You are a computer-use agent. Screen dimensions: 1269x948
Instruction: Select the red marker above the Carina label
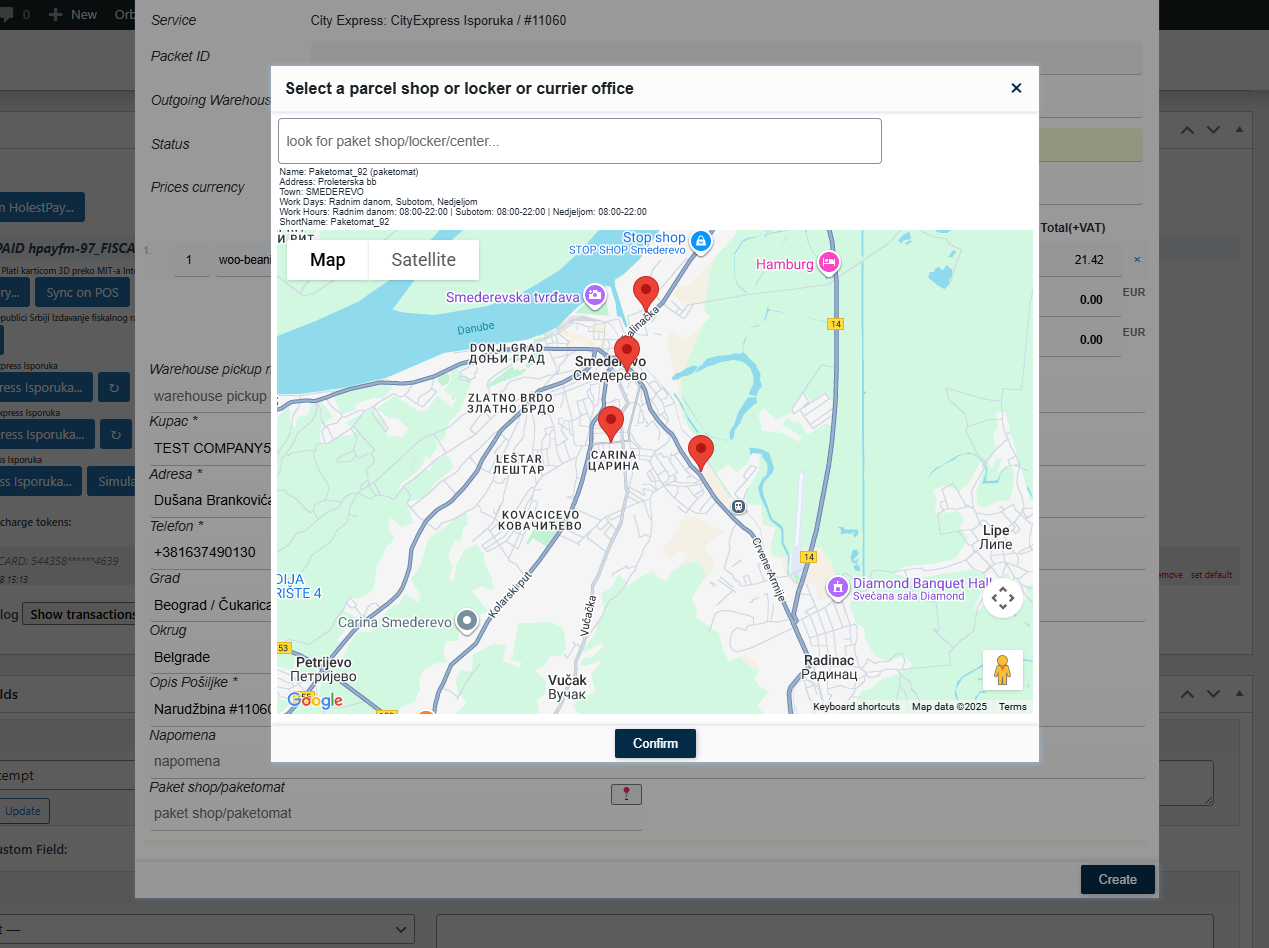(x=610, y=423)
